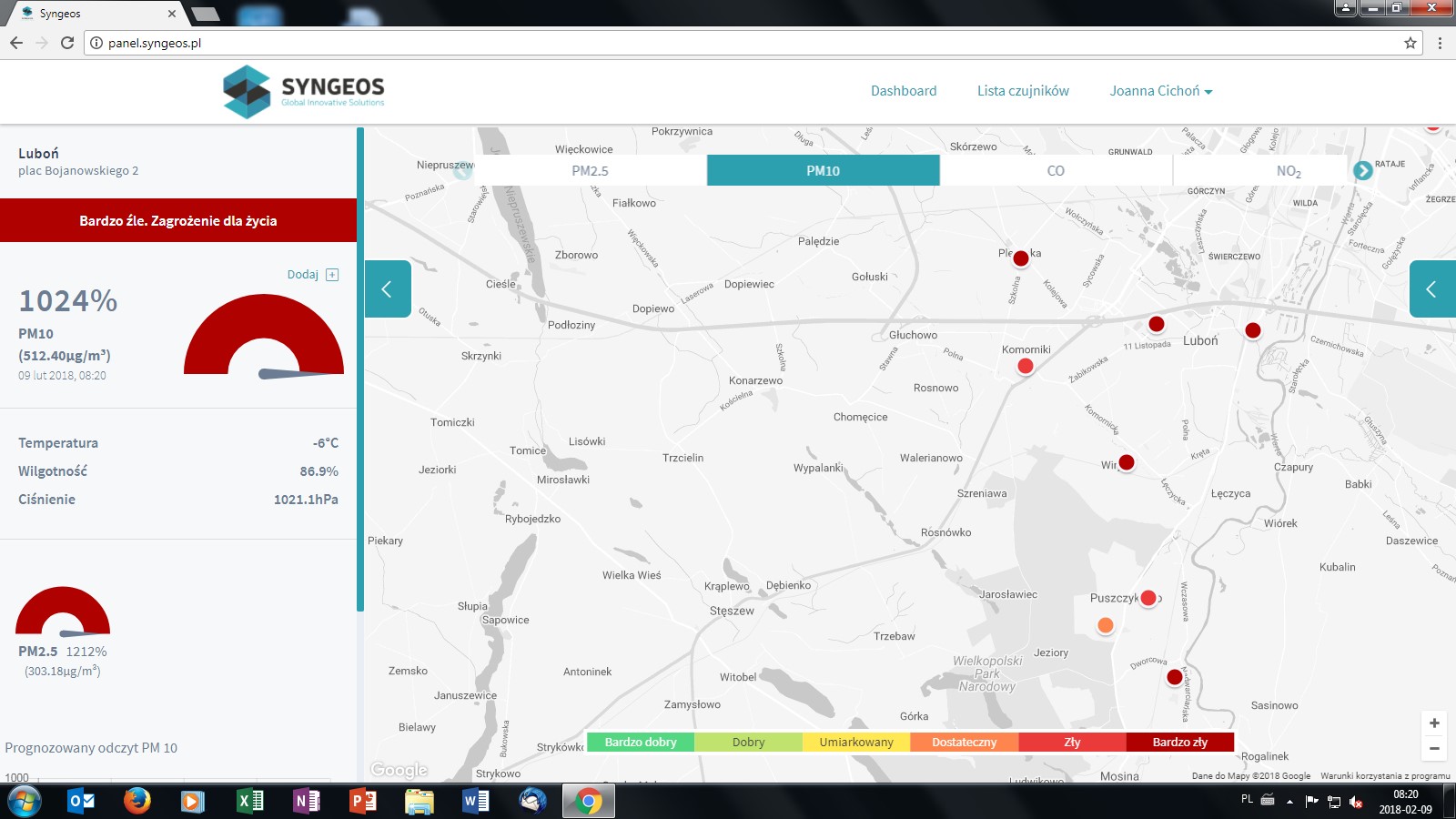
Task: Select the sensor marker near 11 Listopada street
Action: (x=1157, y=324)
